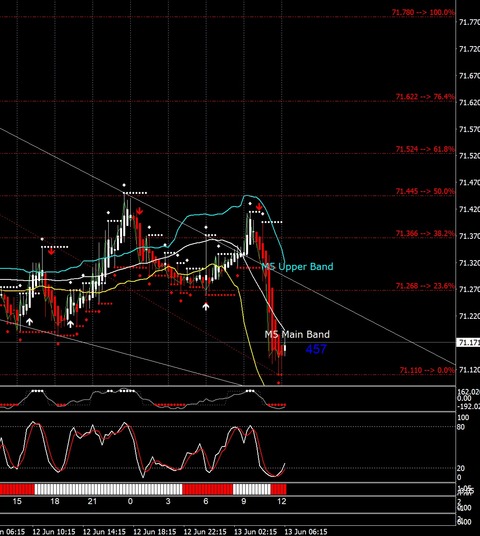480x536 pixels.
Task: Click the stochastic level 20 scale value
Action: click(x=461, y=468)
